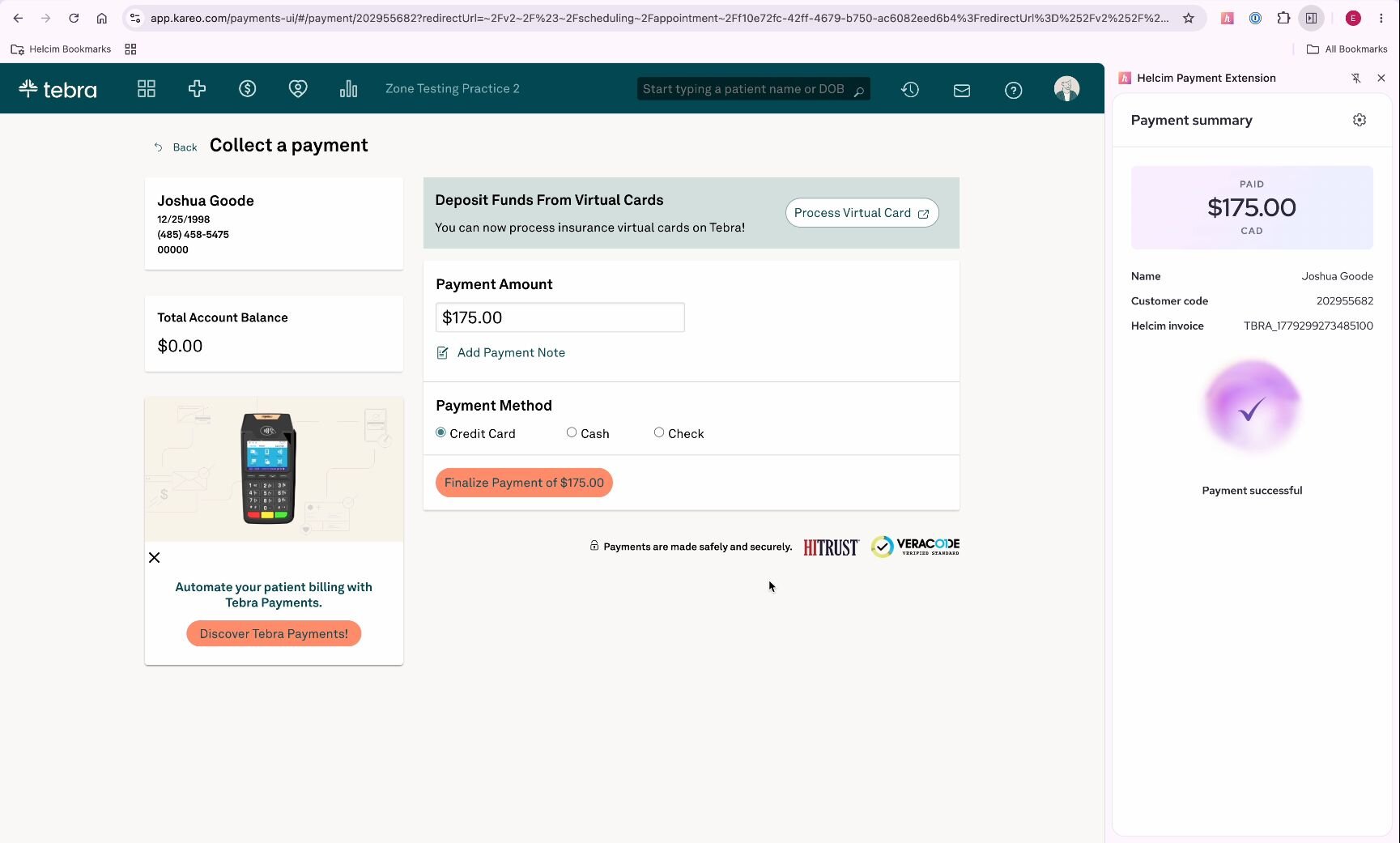Screen dimensions: 1400x843
Task: Click the patient name search box
Action: click(x=753, y=89)
